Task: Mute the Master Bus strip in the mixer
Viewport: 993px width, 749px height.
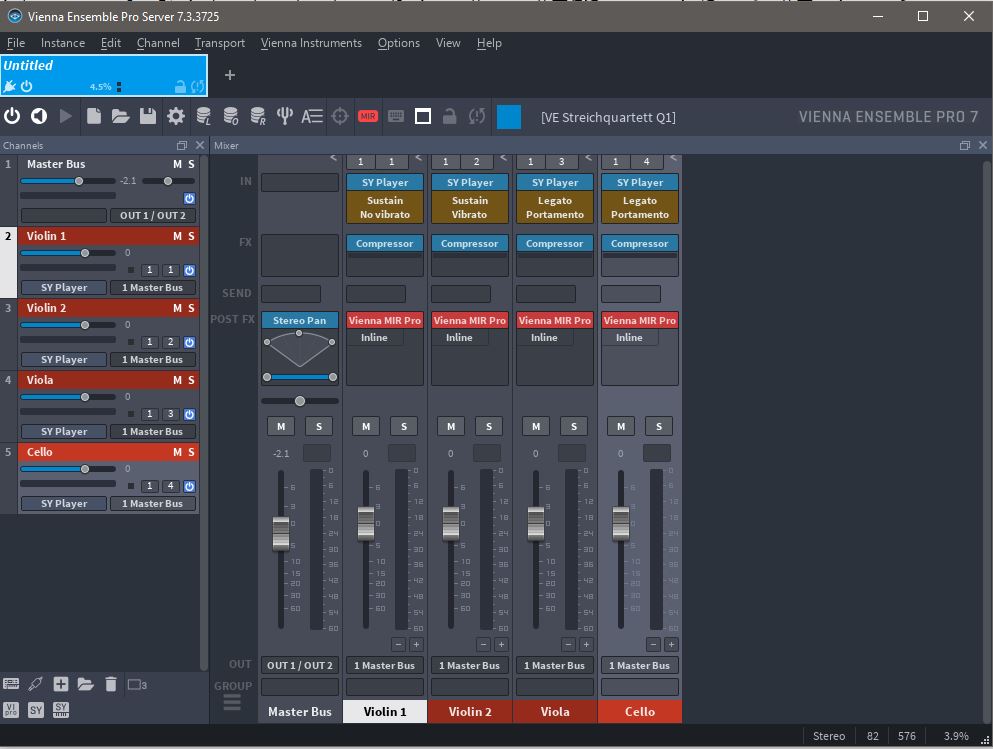Action: coord(281,426)
